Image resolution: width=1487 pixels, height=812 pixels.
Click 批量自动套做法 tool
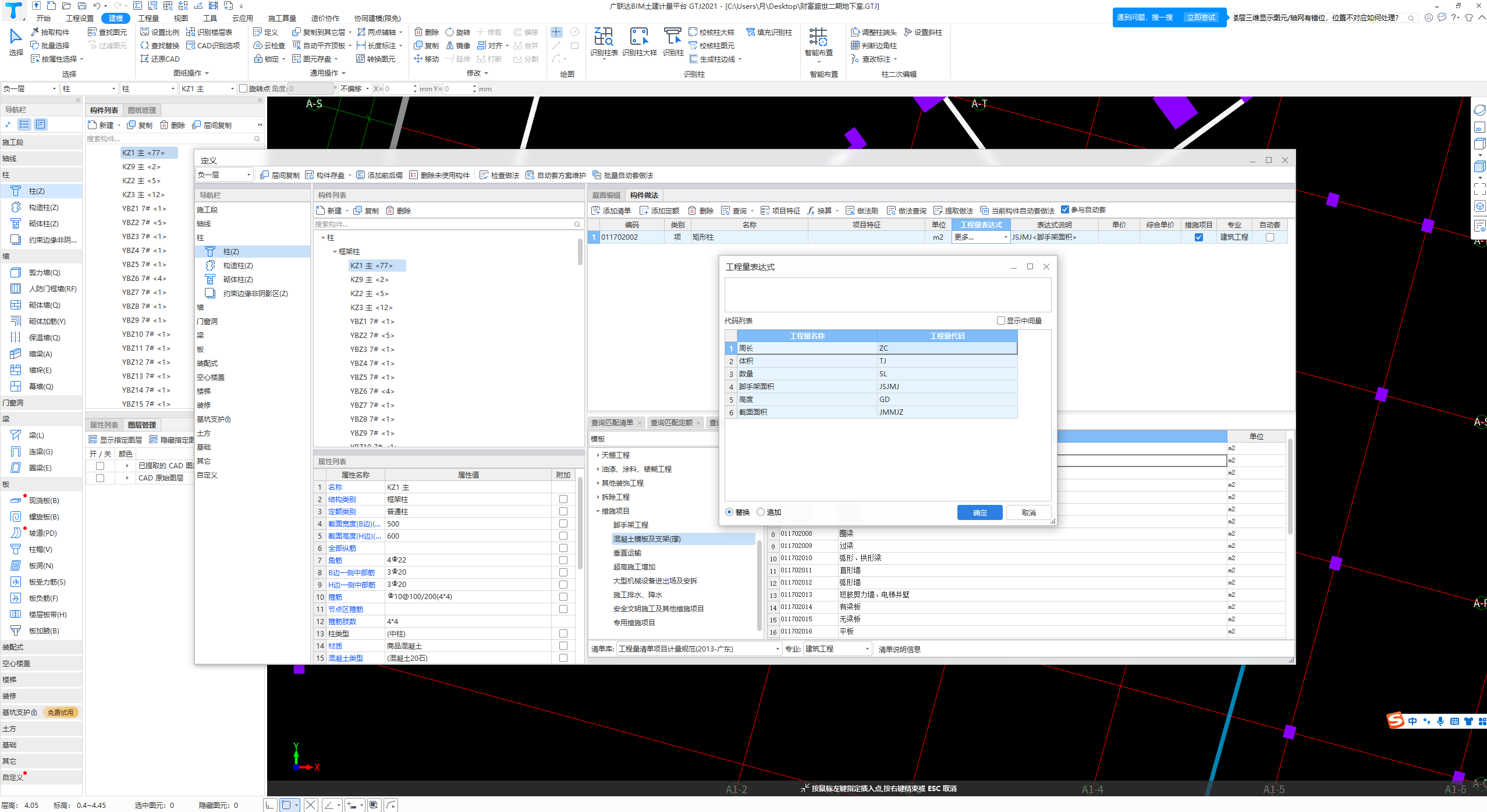tap(623, 175)
